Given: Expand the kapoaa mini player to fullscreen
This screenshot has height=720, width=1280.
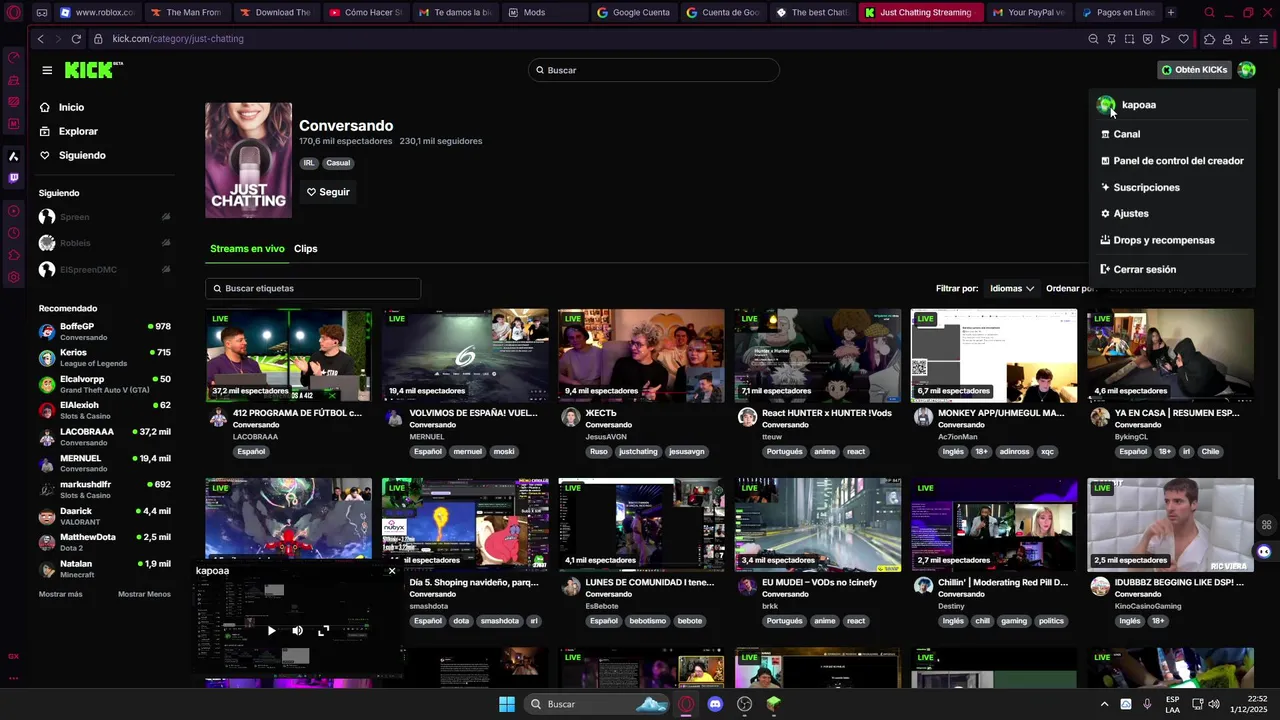Looking at the screenshot, I should coord(323,631).
